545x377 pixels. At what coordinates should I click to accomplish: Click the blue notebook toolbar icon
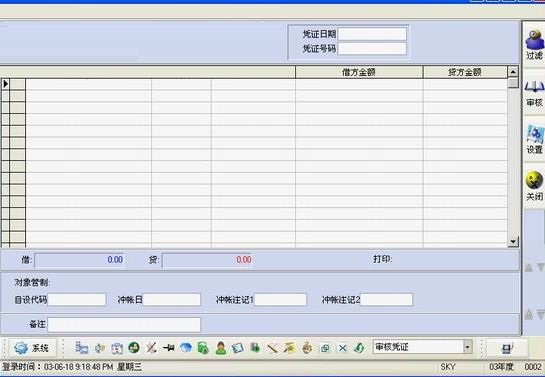tap(238, 348)
